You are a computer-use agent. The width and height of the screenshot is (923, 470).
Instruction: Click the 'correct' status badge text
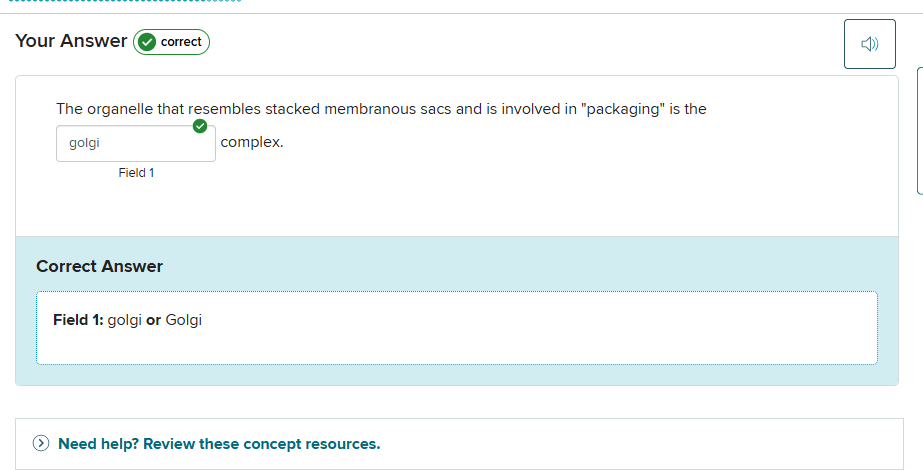(181, 42)
